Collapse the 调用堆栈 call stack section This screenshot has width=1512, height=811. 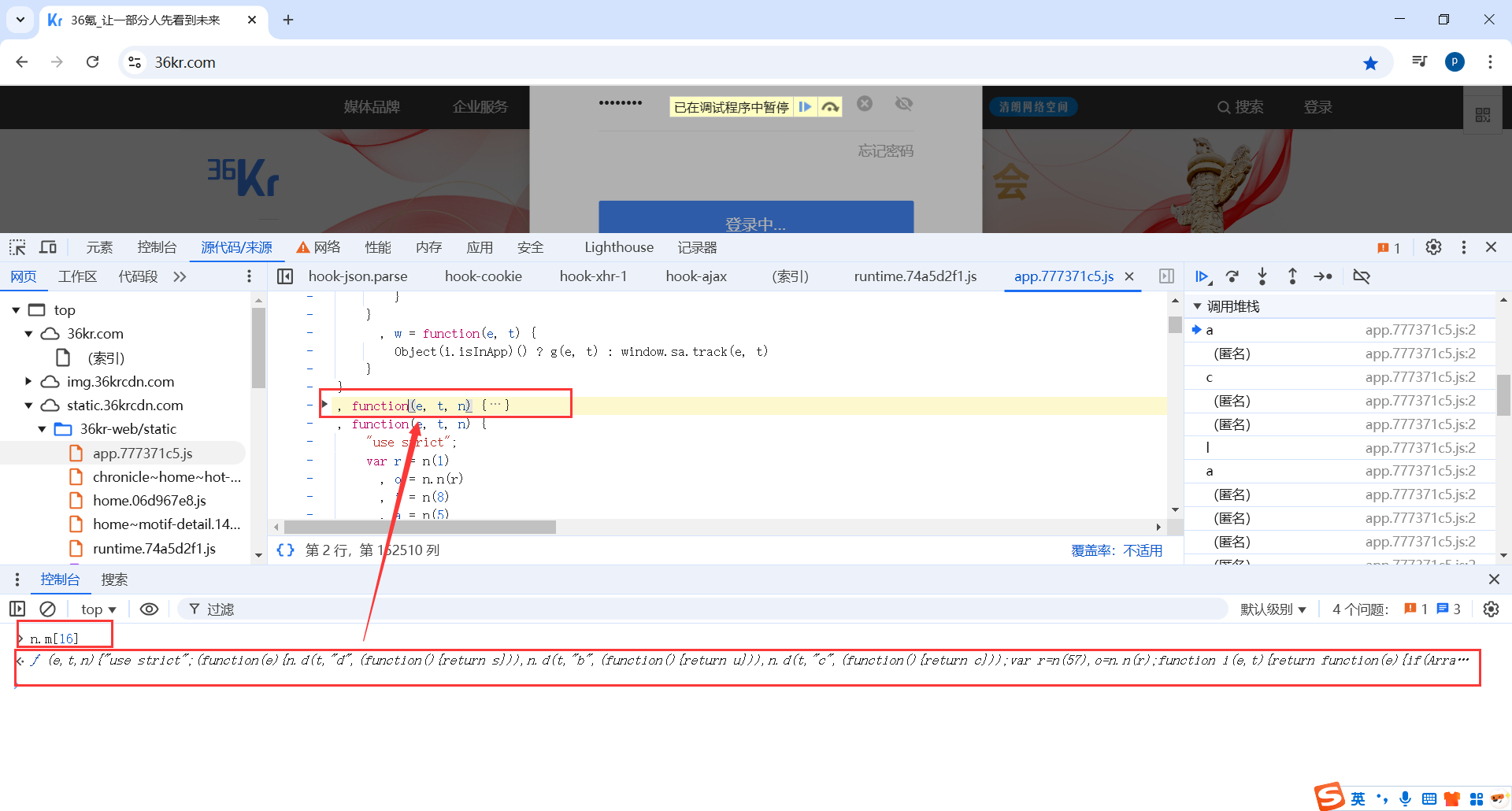point(1198,306)
